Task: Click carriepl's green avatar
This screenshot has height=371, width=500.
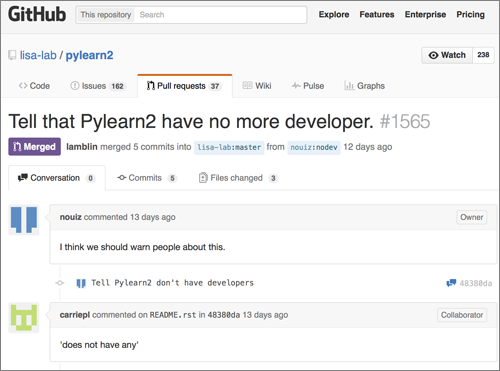Action: point(24,317)
